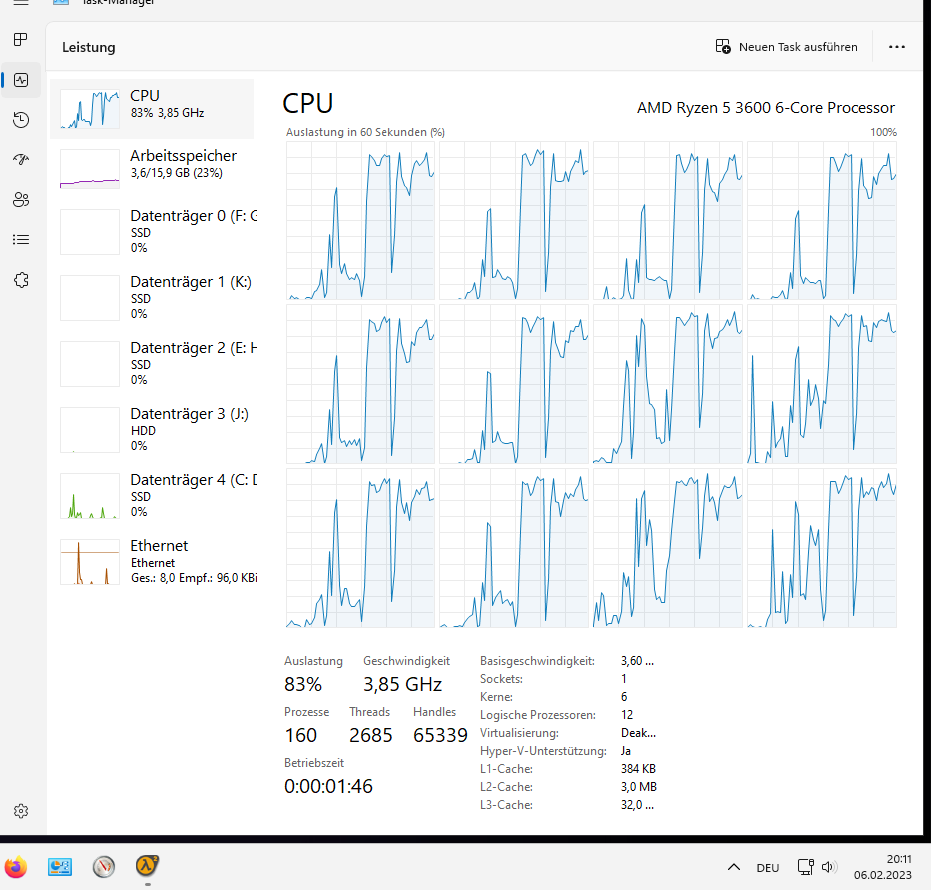Click AMD Ryzen 5 3600 processor name

point(765,107)
